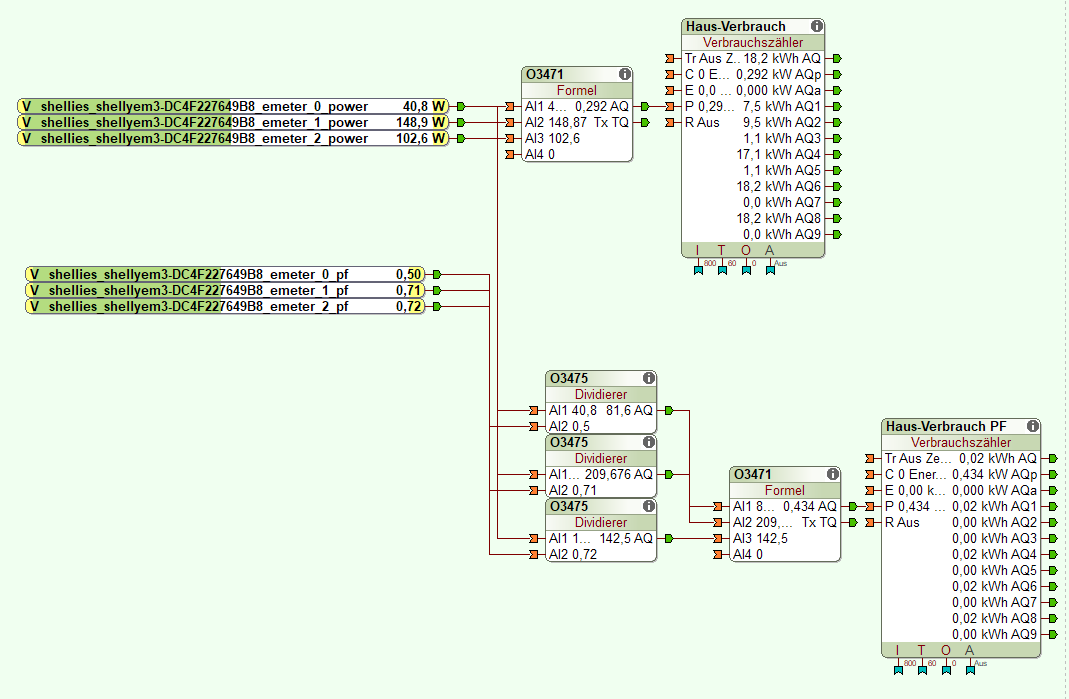Click Verbrauchszähler label in Haus-Verbrauch PF block
Viewport: 1069px width, 699px height.
pyautogui.click(x=961, y=442)
